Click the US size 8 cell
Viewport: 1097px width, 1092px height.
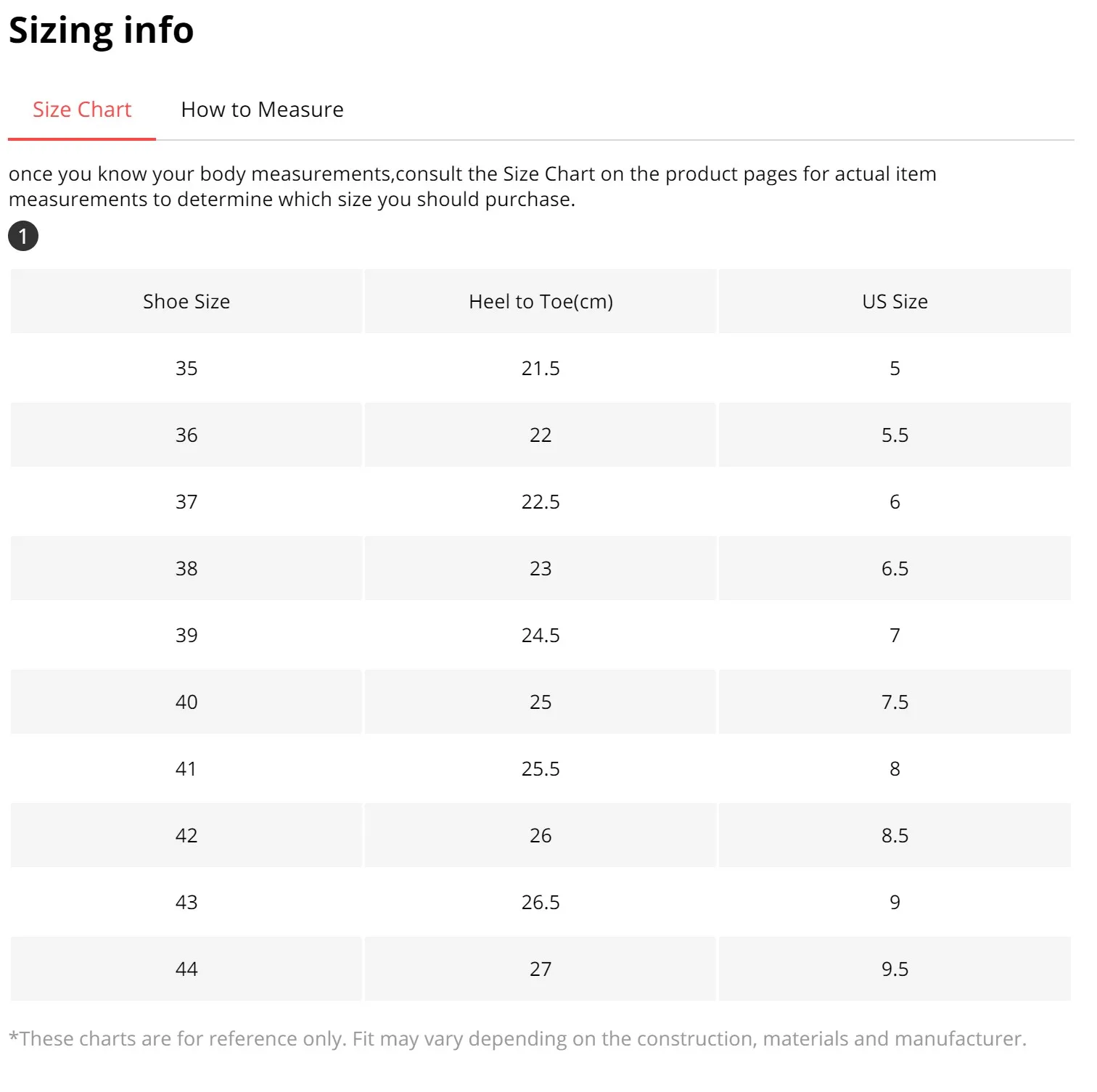pyautogui.click(x=895, y=769)
